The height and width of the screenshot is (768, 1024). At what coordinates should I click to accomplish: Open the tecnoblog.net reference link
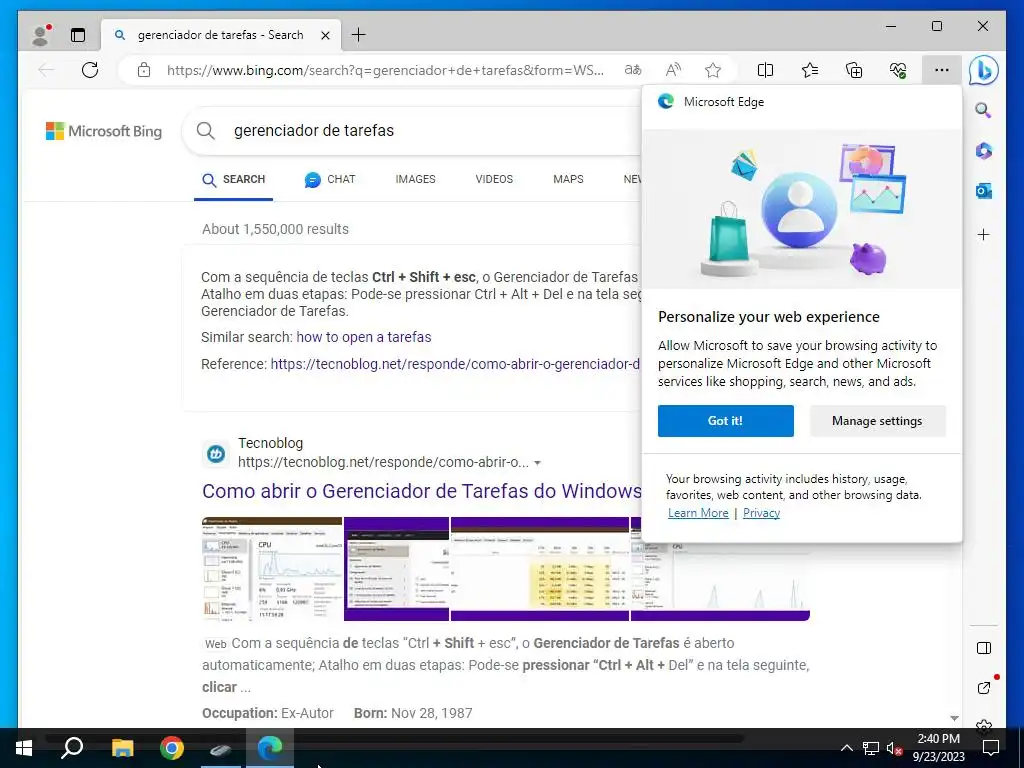click(x=455, y=364)
